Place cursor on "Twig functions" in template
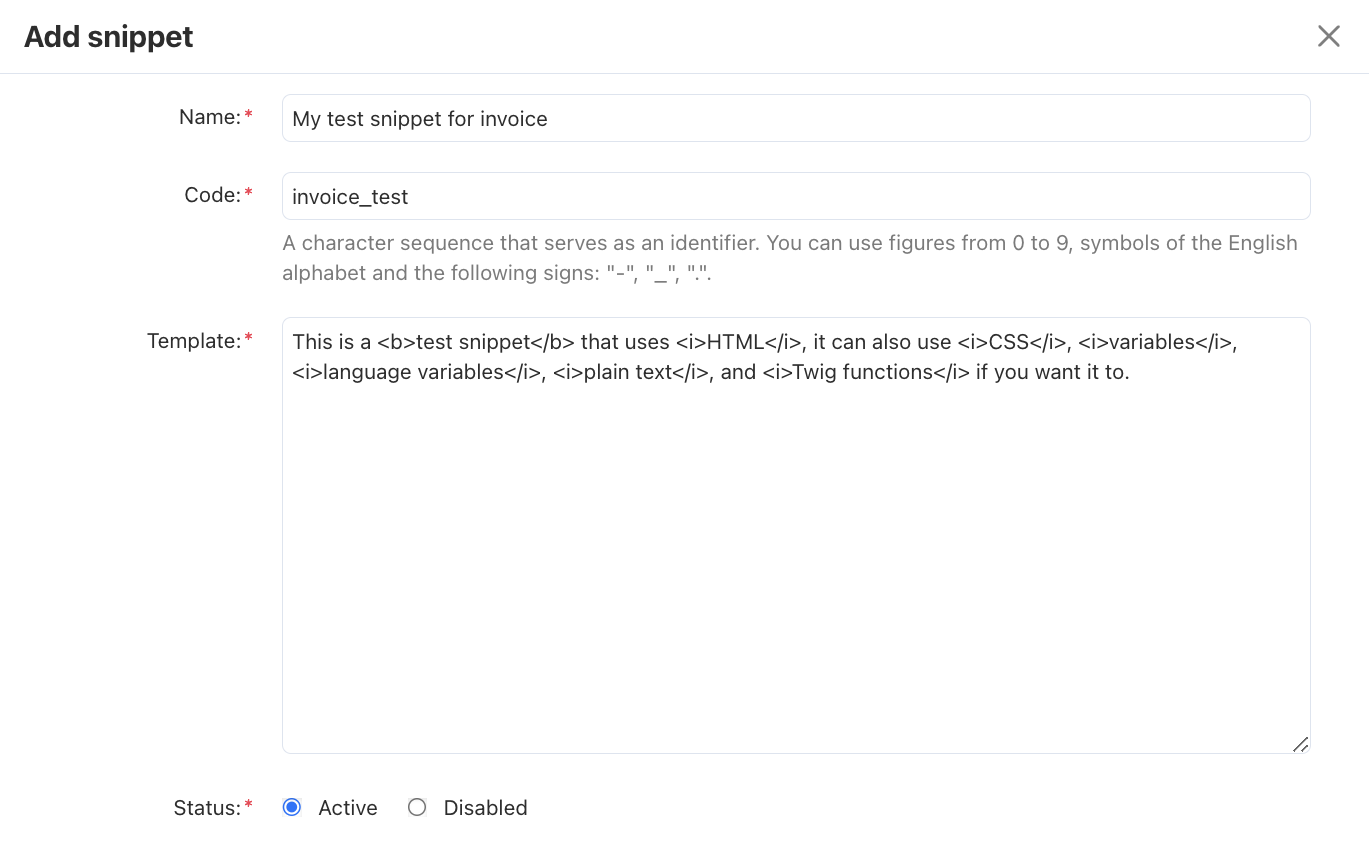 coord(856,372)
